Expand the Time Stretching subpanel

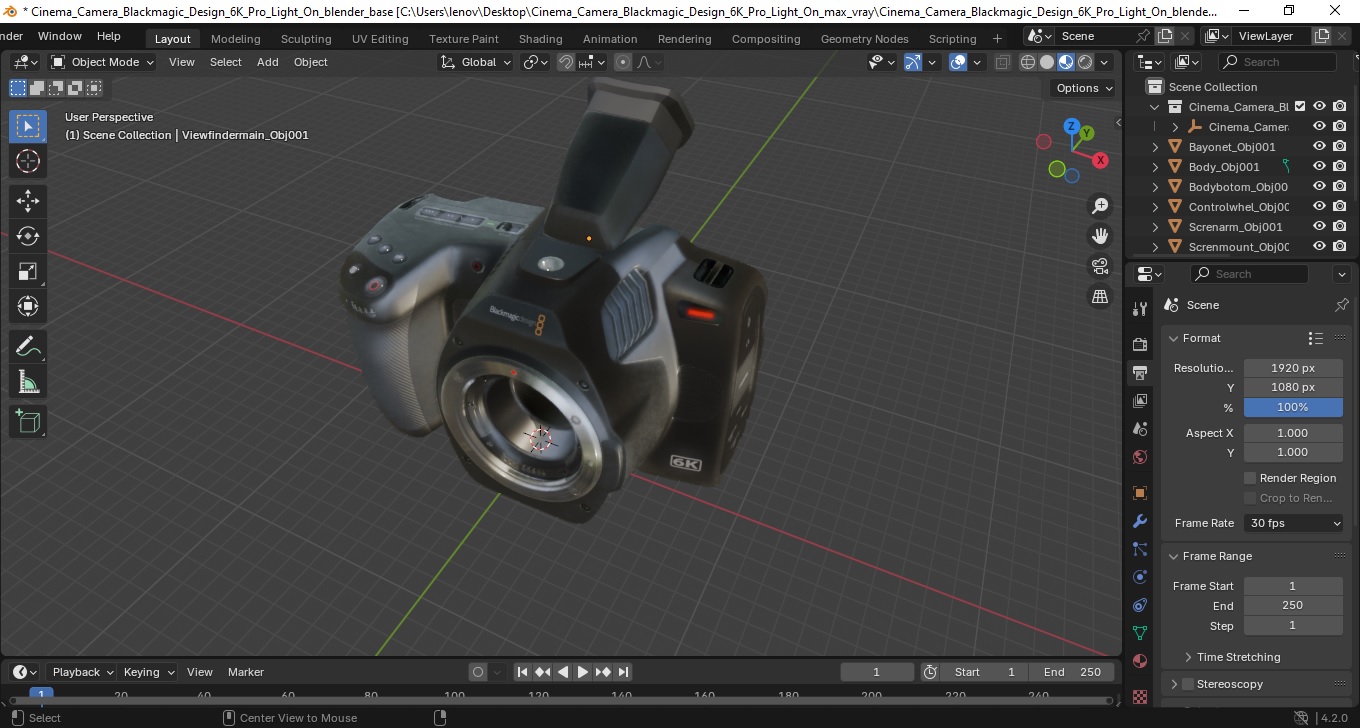pos(1188,657)
